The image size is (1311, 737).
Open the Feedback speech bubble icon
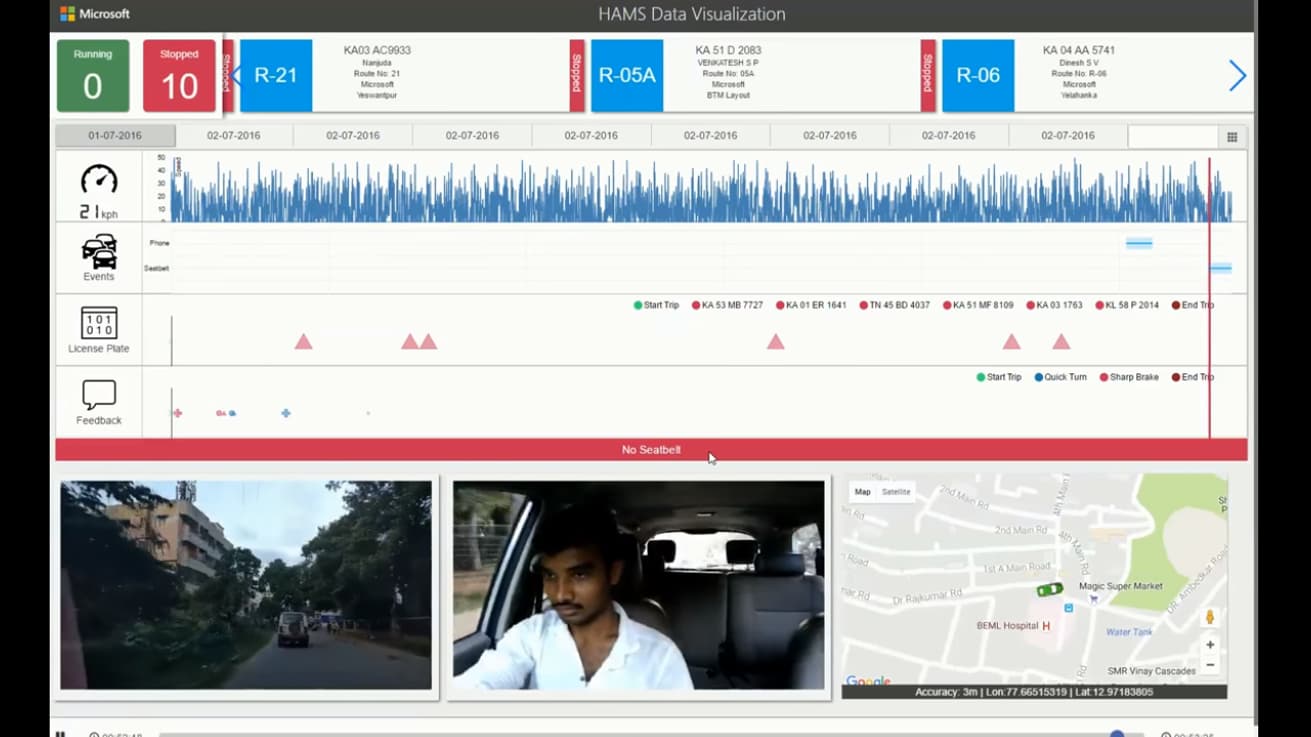point(99,395)
